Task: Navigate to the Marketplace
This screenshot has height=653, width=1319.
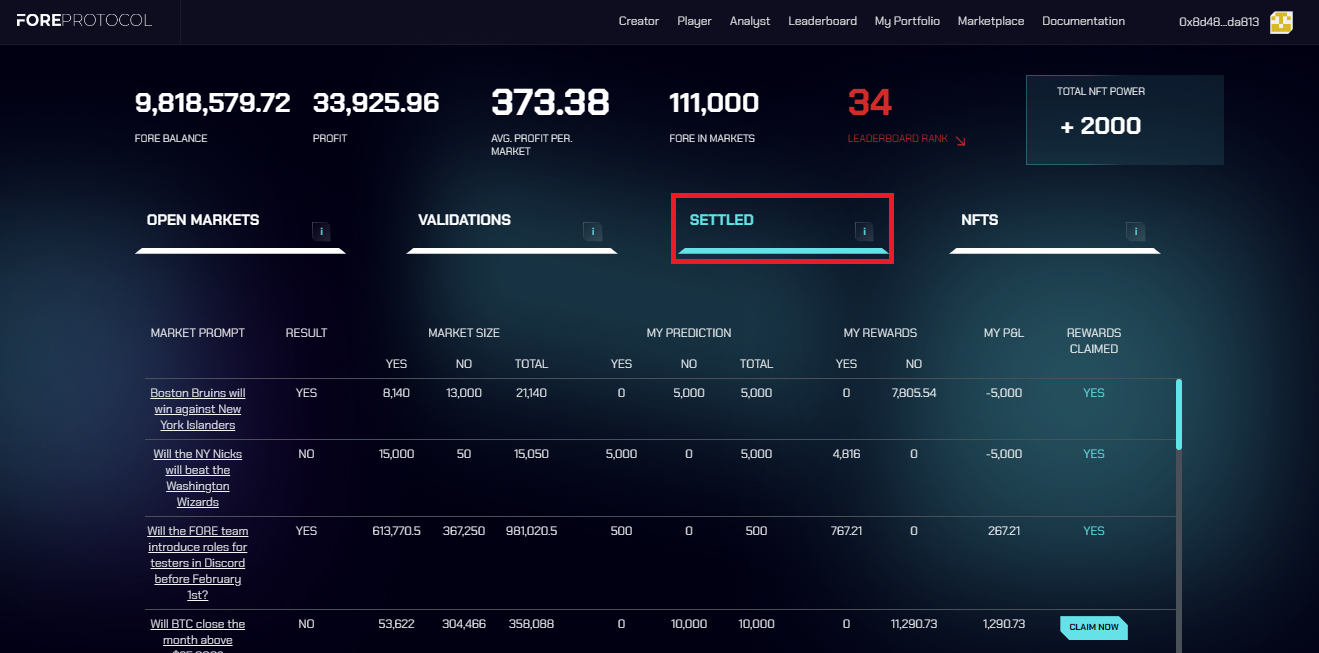Action: (990, 21)
